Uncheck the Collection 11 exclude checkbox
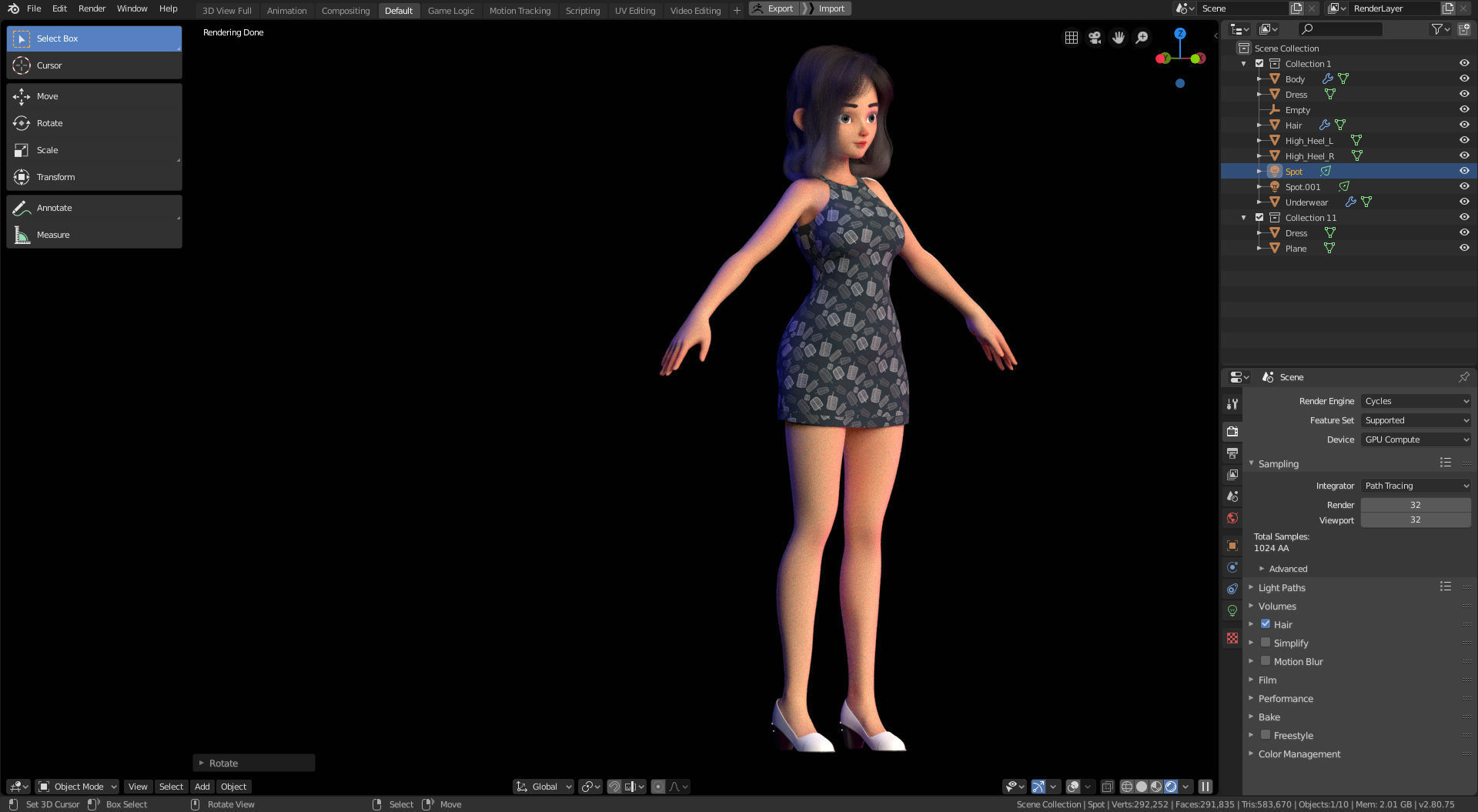1478x812 pixels. (x=1259, y=218)
